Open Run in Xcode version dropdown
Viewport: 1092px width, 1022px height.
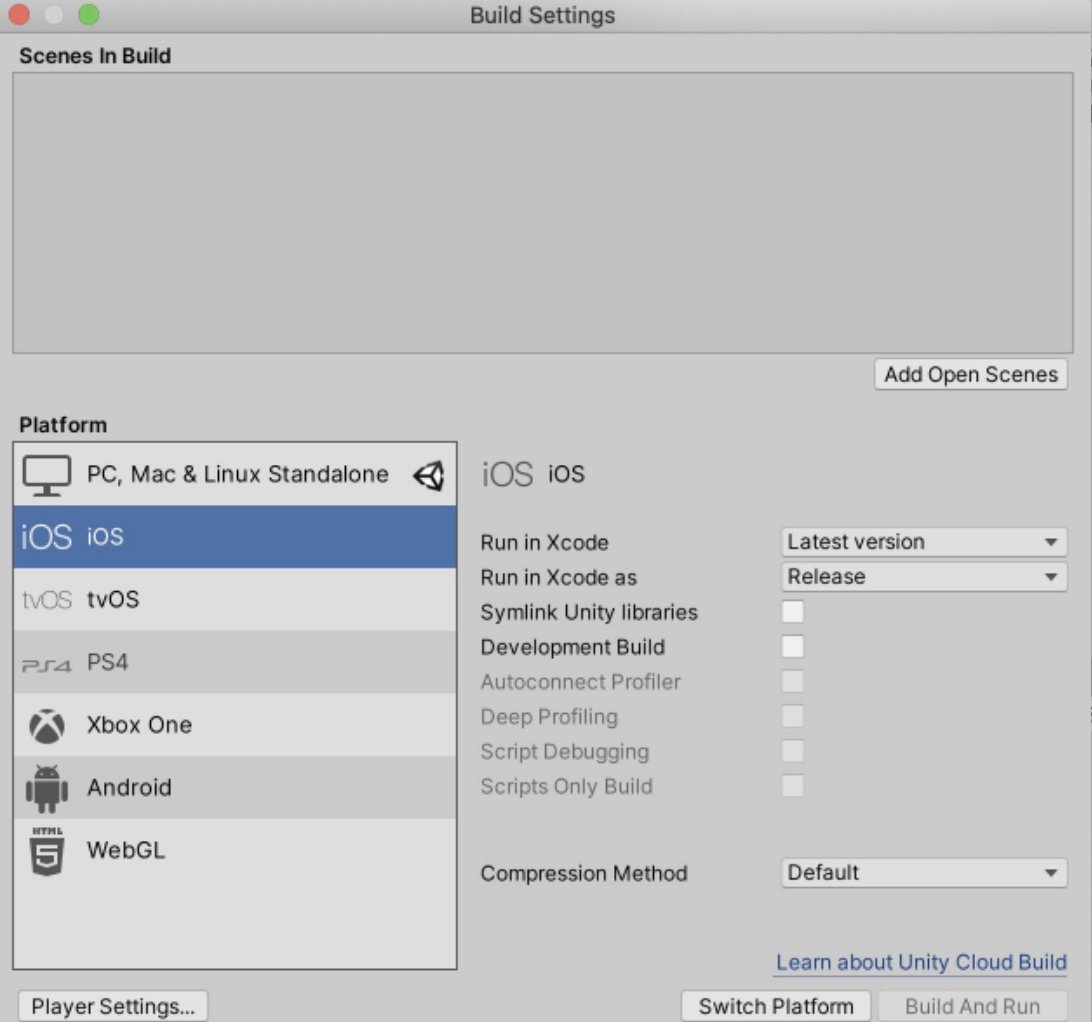pos(923,542)
